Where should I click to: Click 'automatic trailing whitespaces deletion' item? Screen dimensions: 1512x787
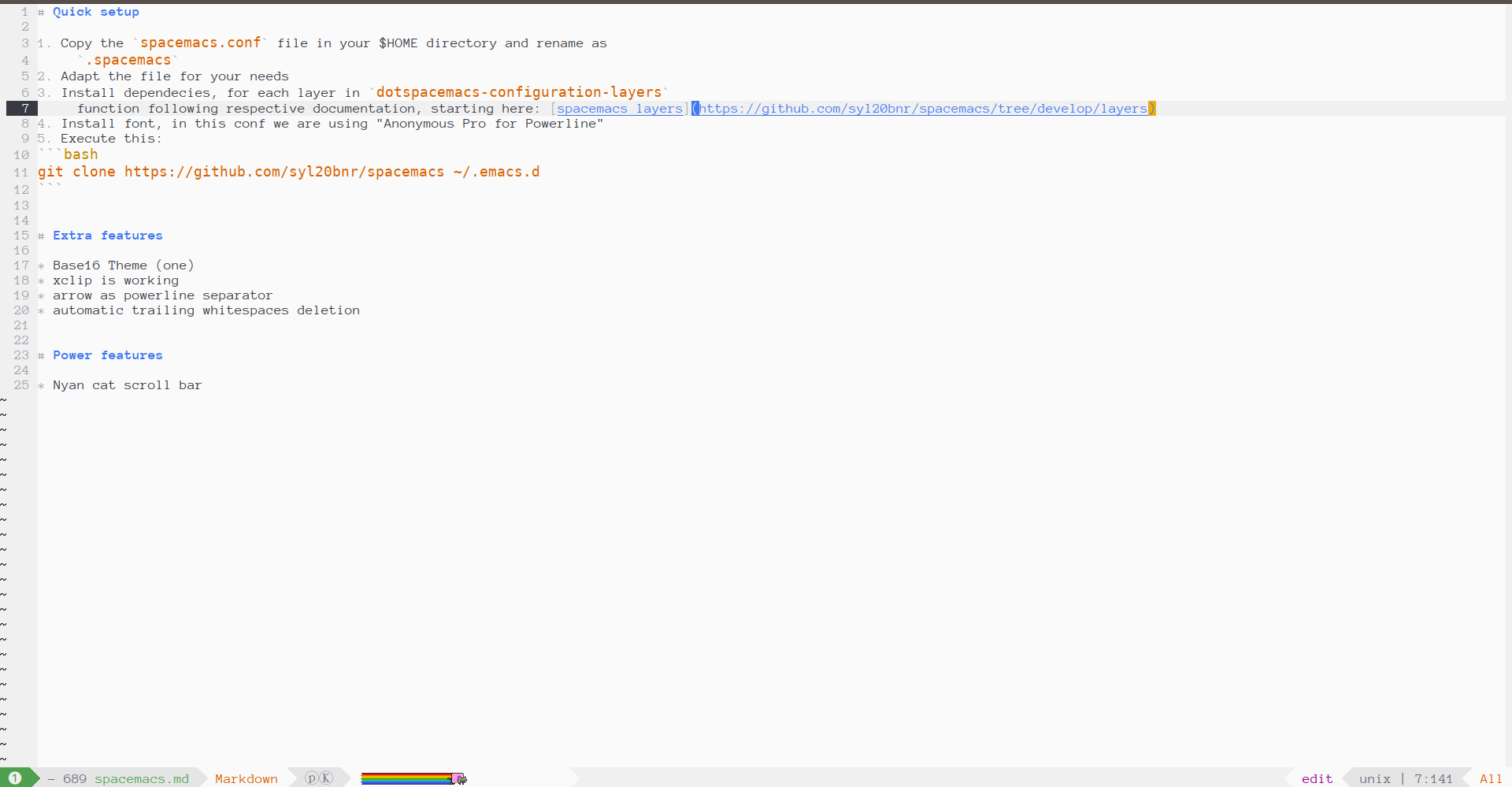tap(206, 310)
